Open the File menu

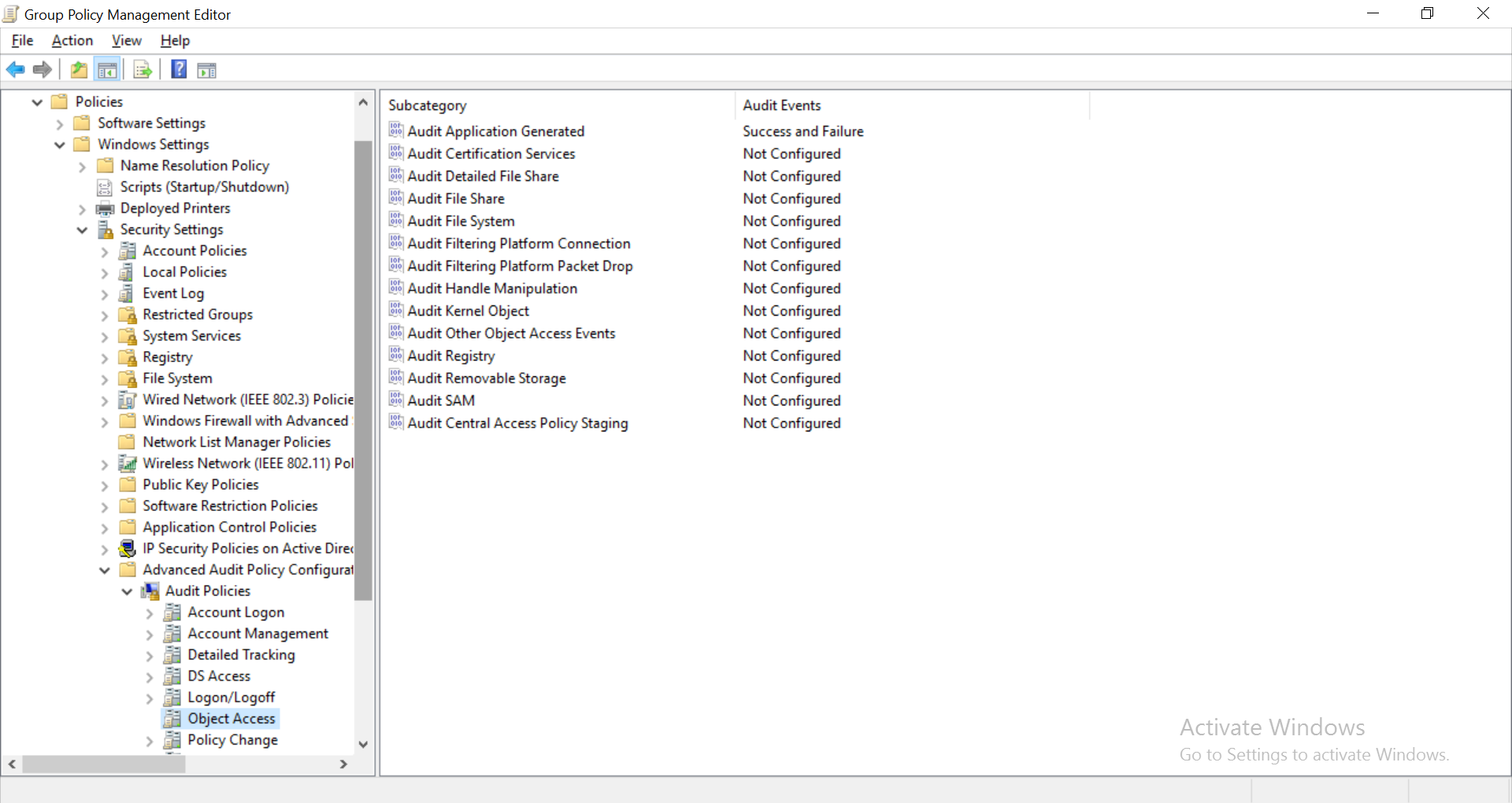point(21,40)
